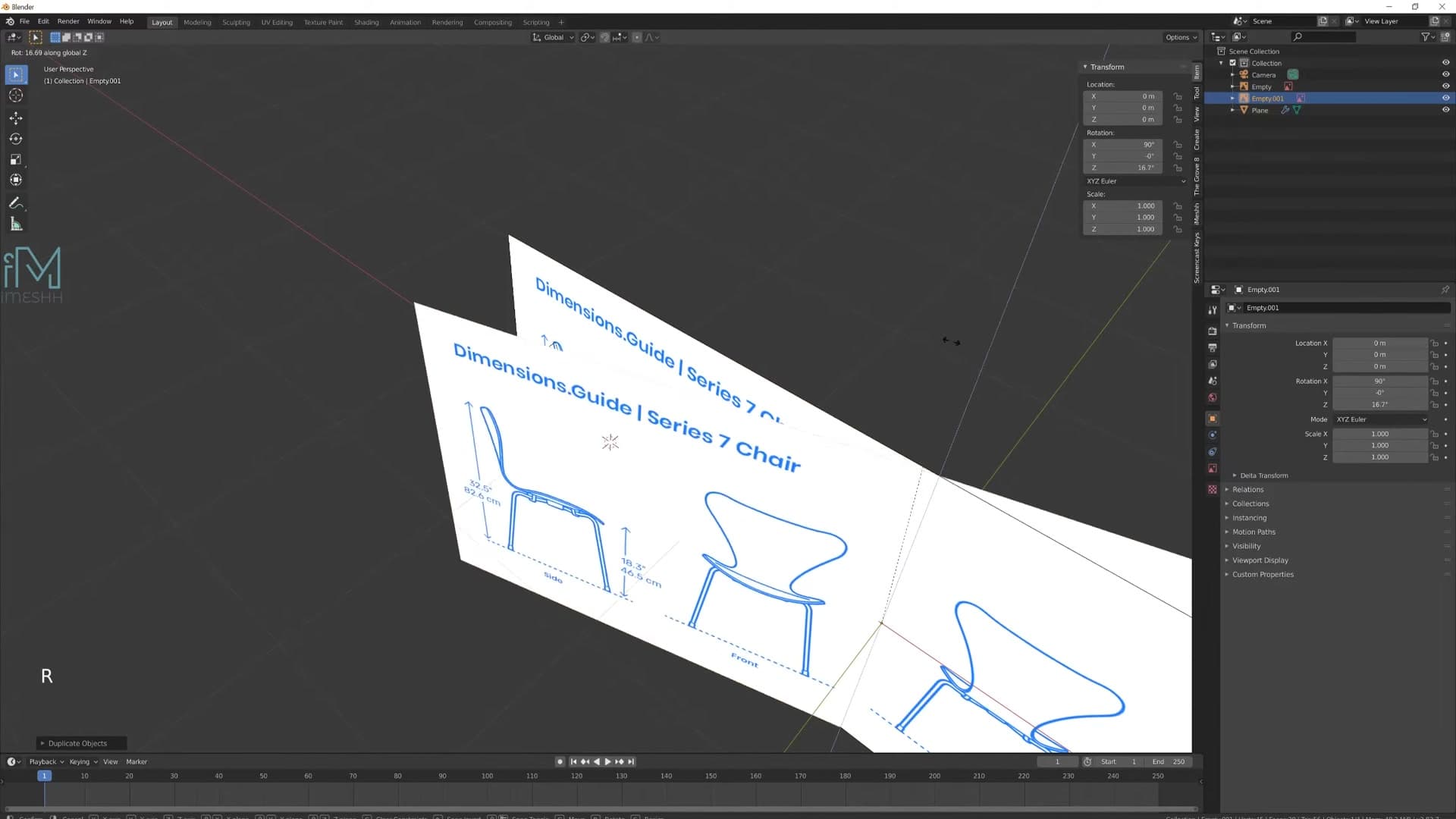The width and height of the screenshot is (1456, 819).
Task: Toggle snapping magnet in viewport header
Action: click(604, 37)
